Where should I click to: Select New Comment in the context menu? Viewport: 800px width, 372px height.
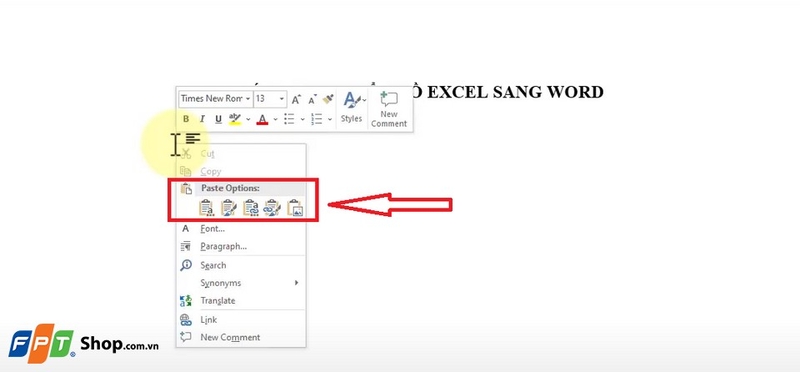(241, 337)
